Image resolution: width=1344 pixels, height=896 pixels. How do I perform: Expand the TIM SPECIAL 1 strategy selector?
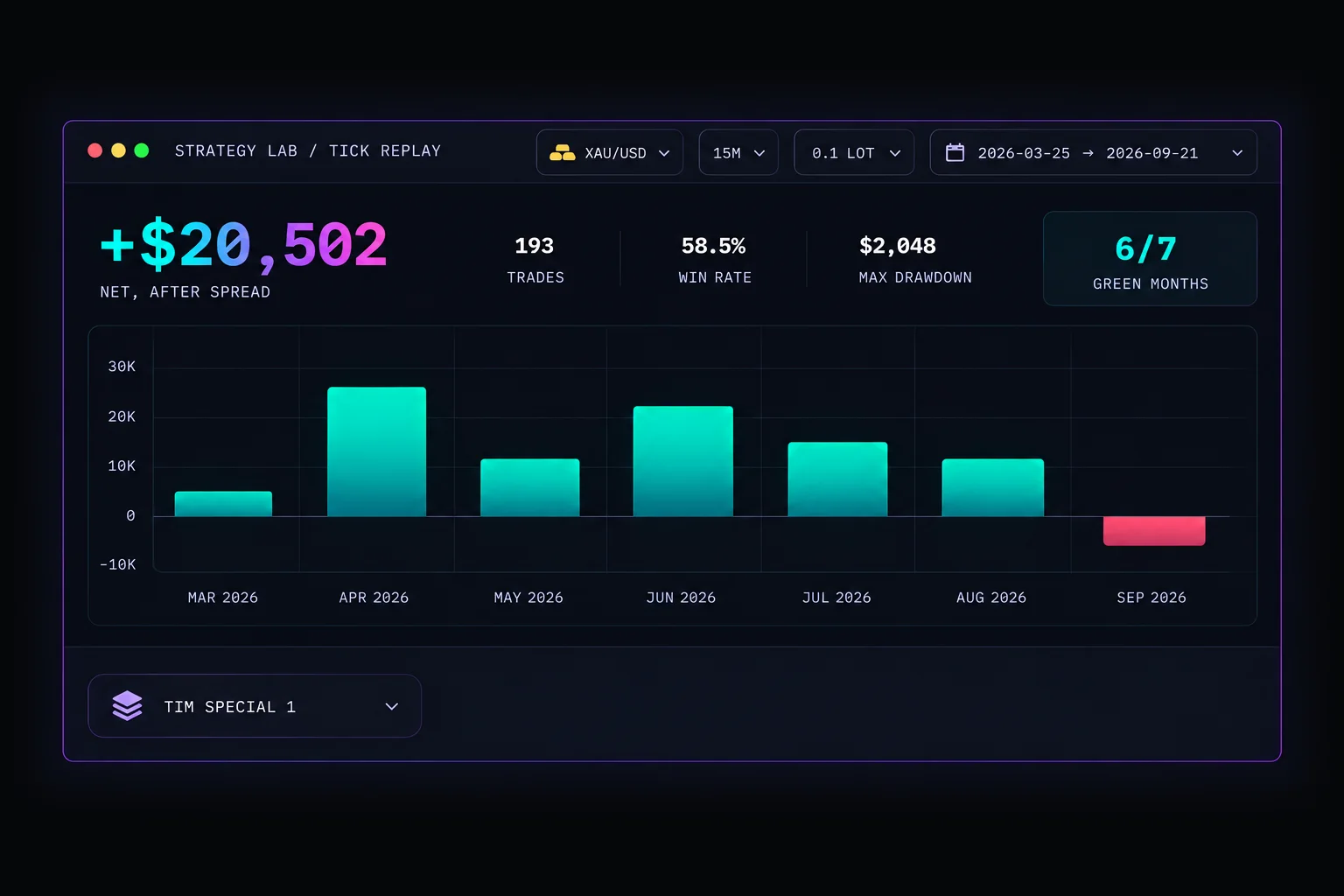(255, 706)
